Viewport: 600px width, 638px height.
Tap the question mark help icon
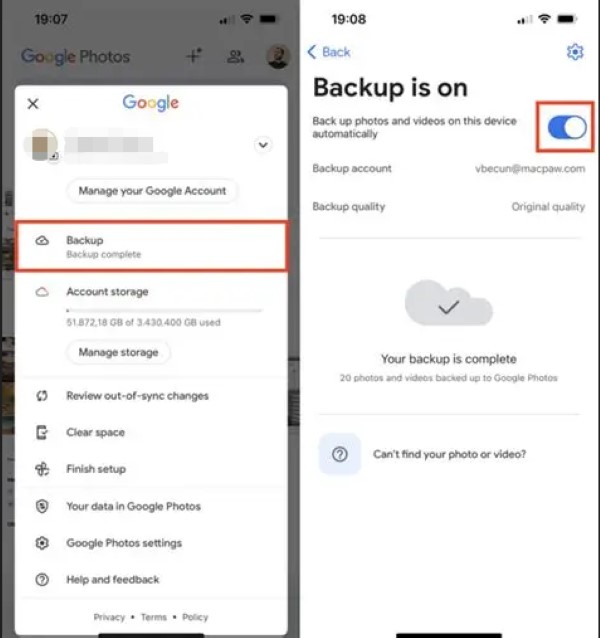point(340,454)
